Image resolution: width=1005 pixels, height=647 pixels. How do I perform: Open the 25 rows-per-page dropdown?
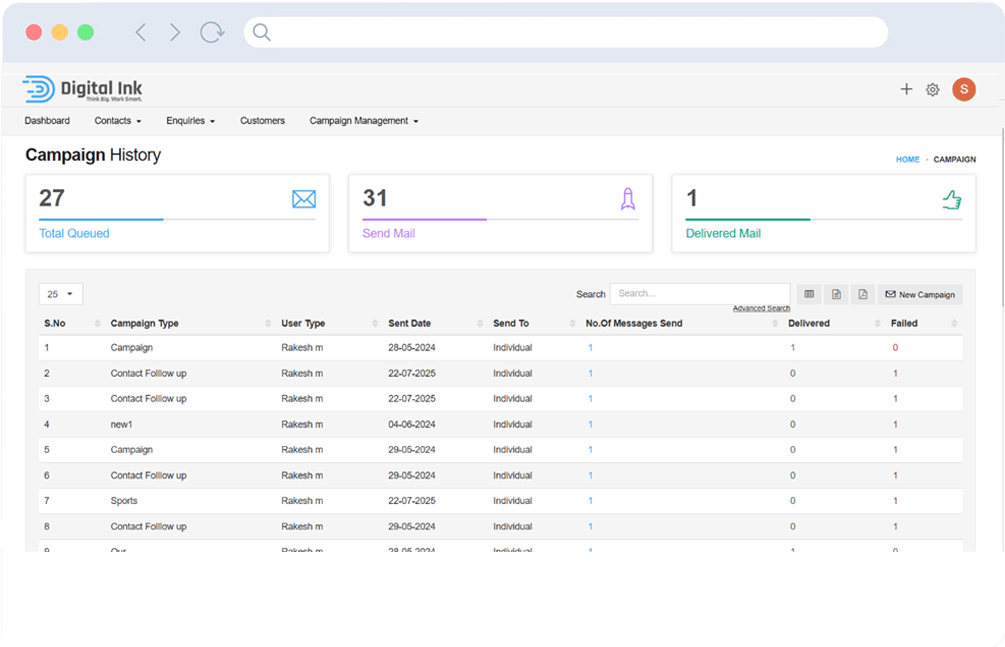[61, 294]
